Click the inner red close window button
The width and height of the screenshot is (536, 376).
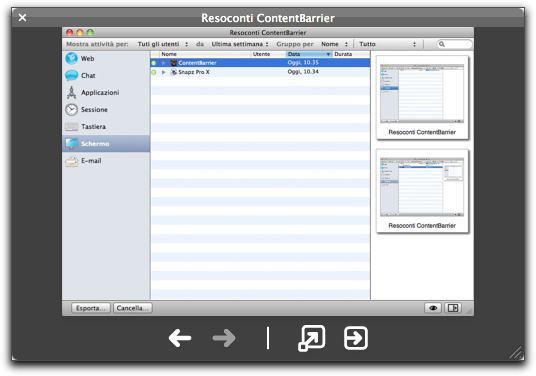click(x=69, y=32)
